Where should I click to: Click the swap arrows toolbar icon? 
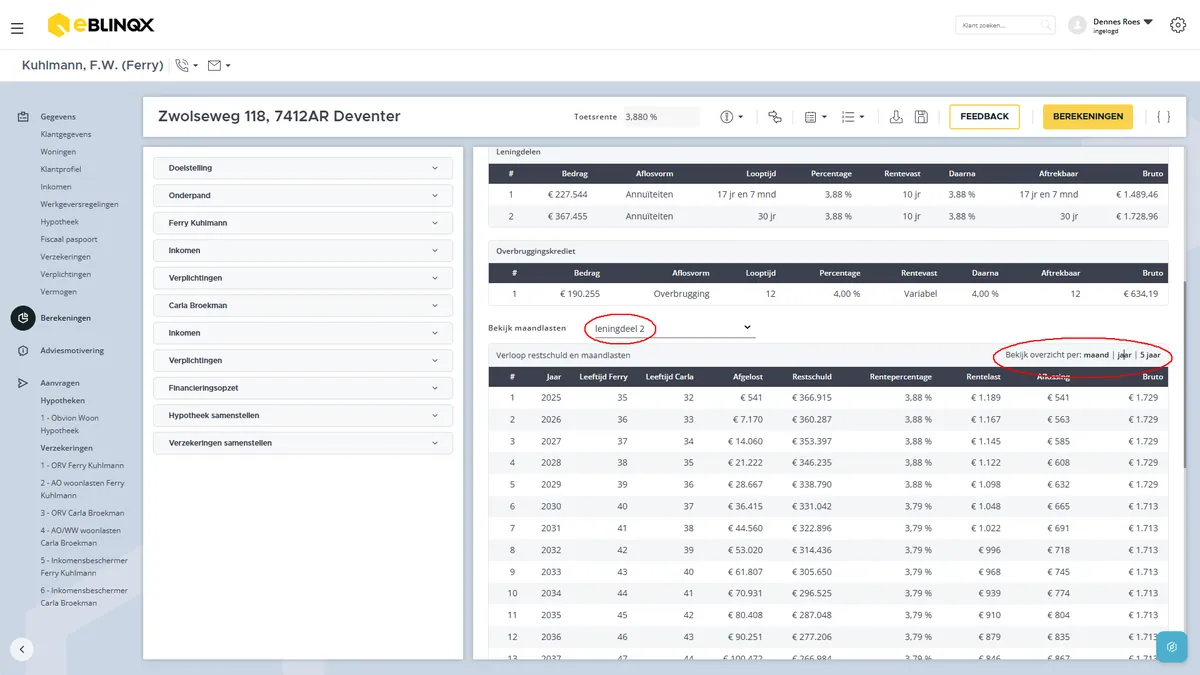click(x=775, y=117)
